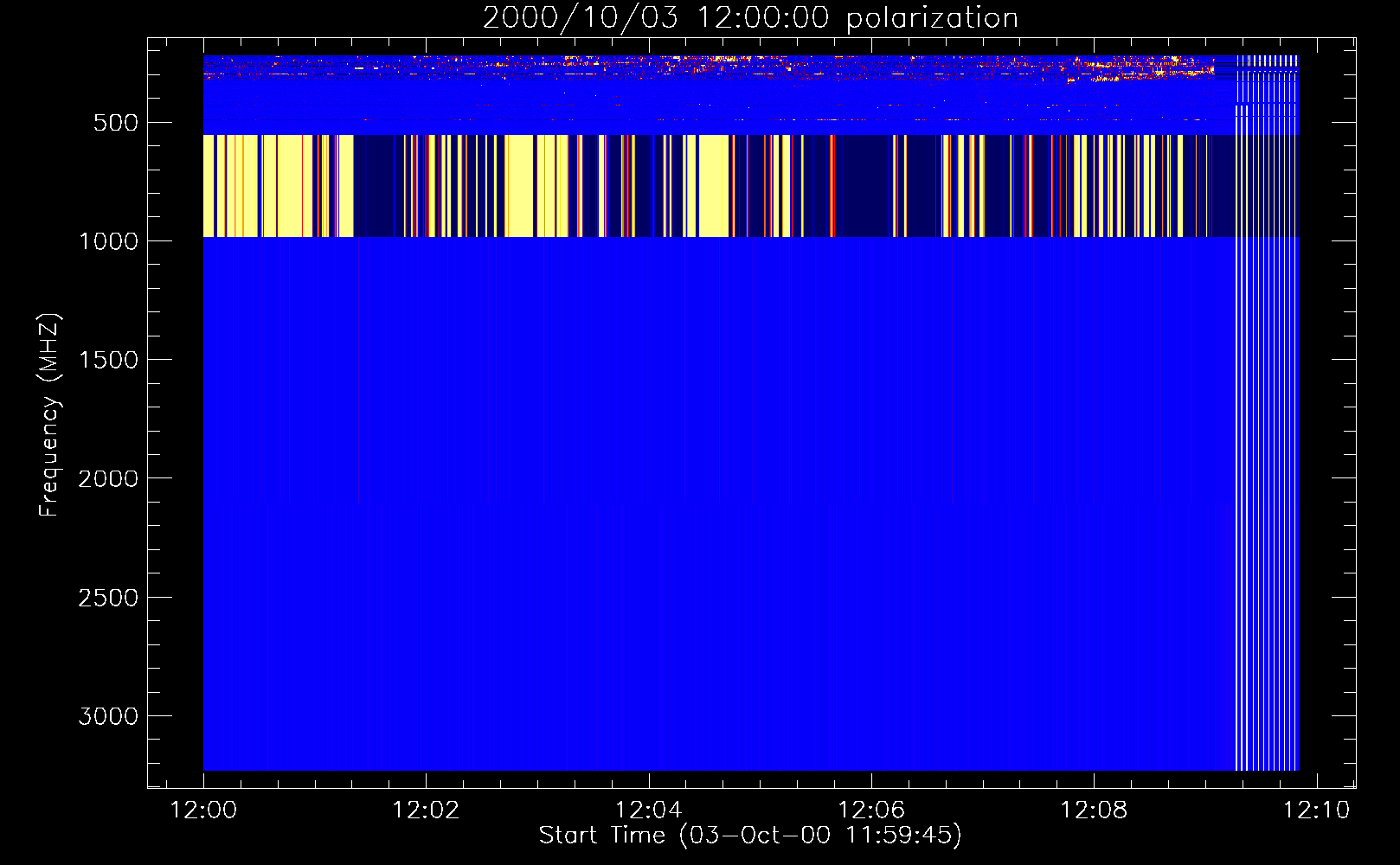Click the 500 frequency tick label
The width and height of the screenshot is (1400, 865).
(x=116, y=123)
